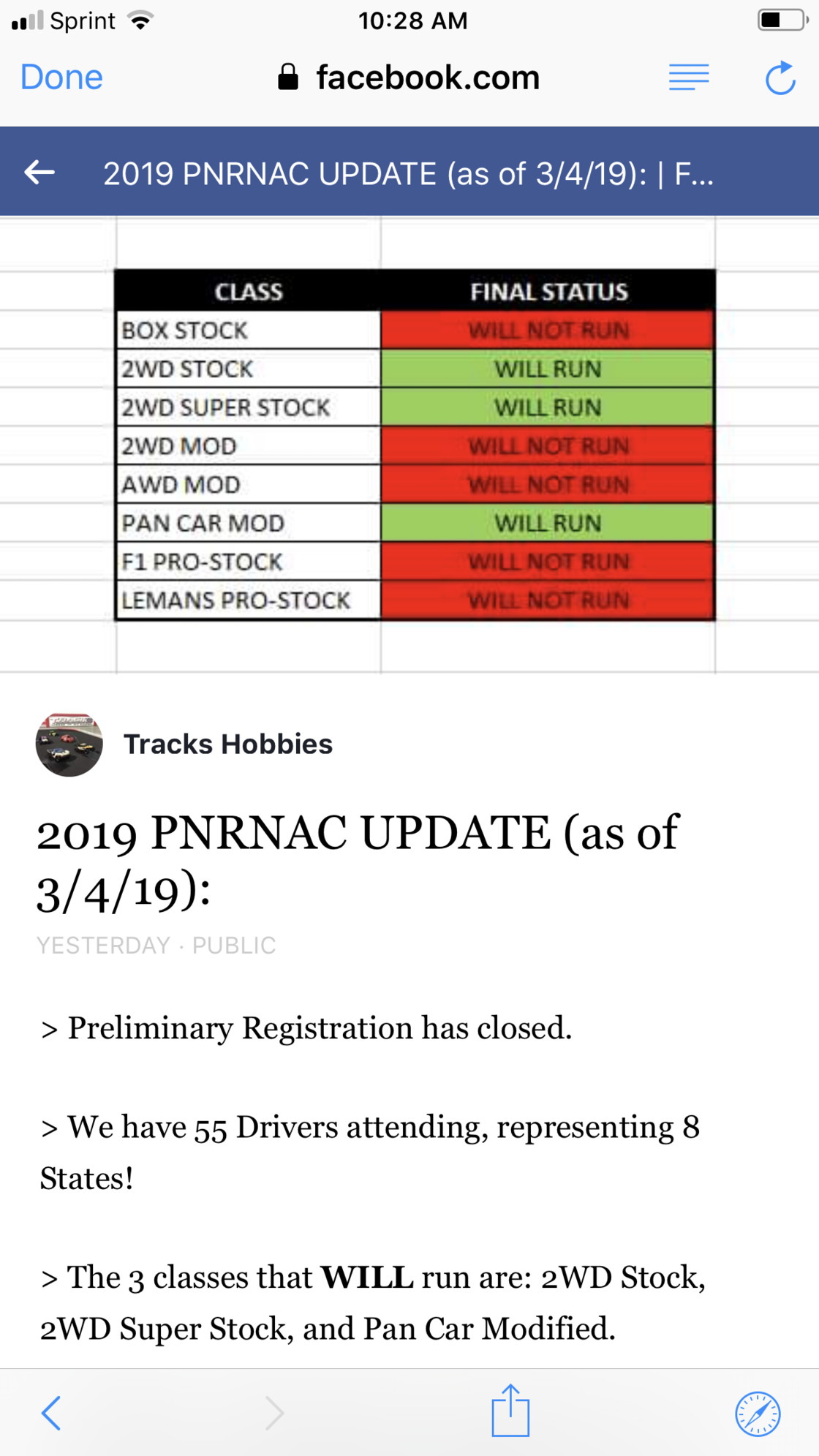Tap the YESTERDAY timestamp under the title
The height and width of the screenshot is (1456, 819).
pos(103,946)
